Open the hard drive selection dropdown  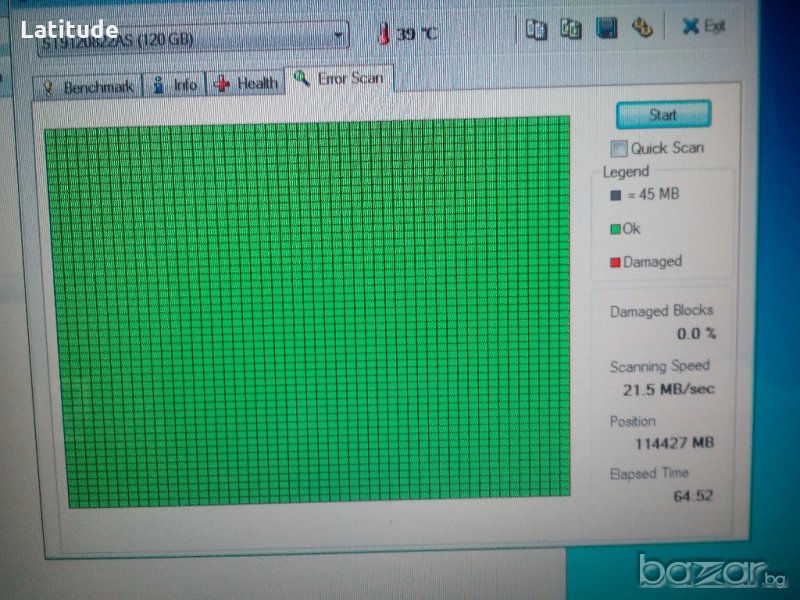[340, 37]
